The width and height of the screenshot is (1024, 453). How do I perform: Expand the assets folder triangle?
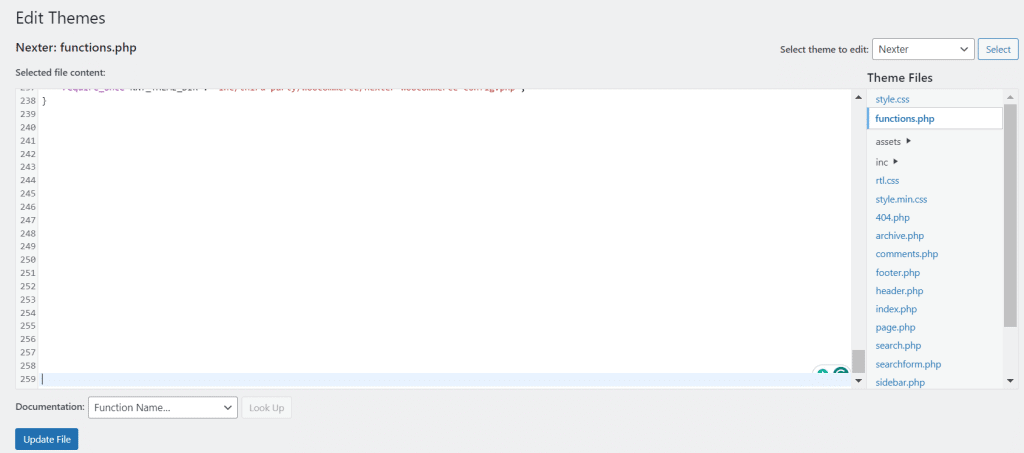[908, 141]
